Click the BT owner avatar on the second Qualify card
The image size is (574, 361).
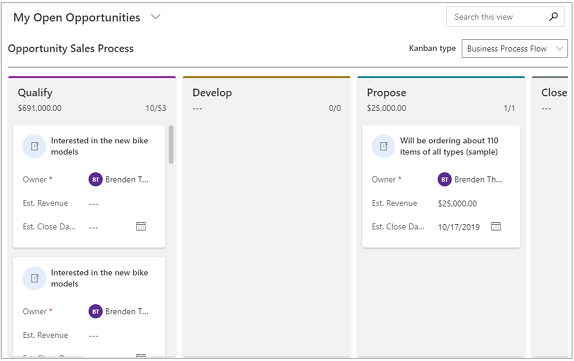(96, 311)
